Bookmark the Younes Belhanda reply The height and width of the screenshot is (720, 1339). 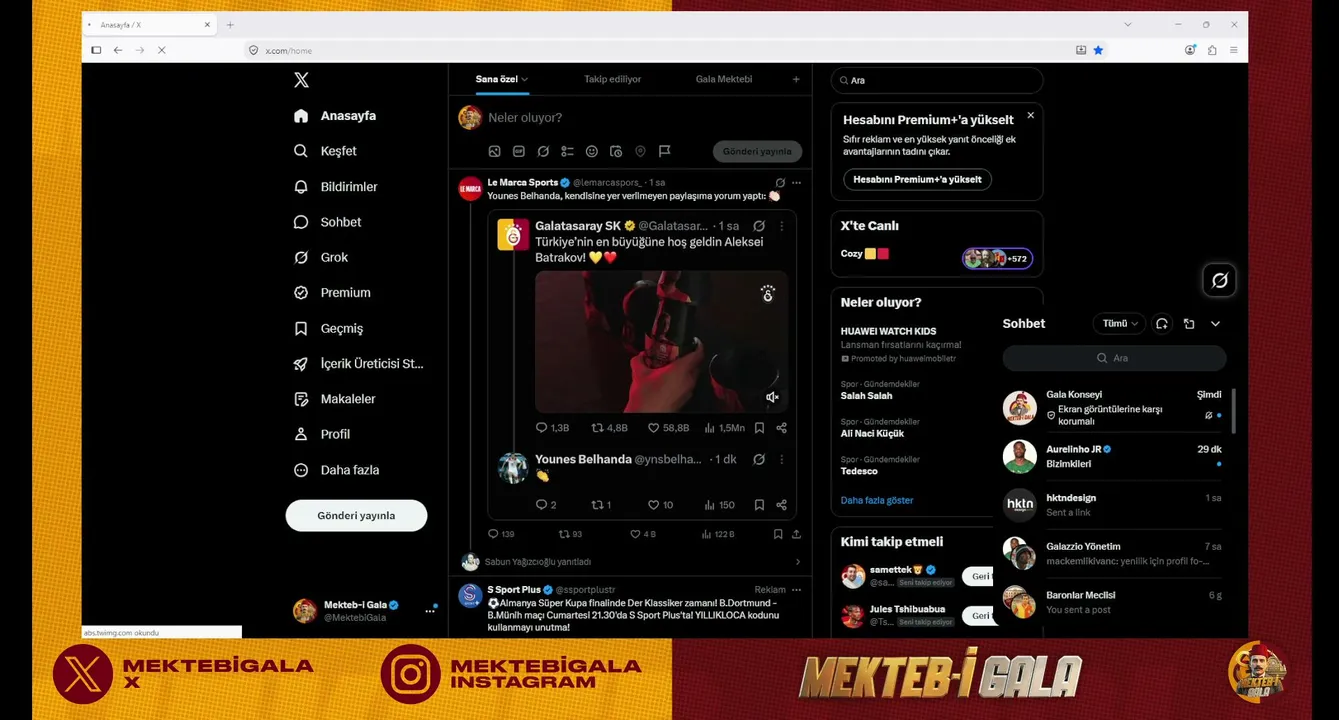tap(759, 505)
